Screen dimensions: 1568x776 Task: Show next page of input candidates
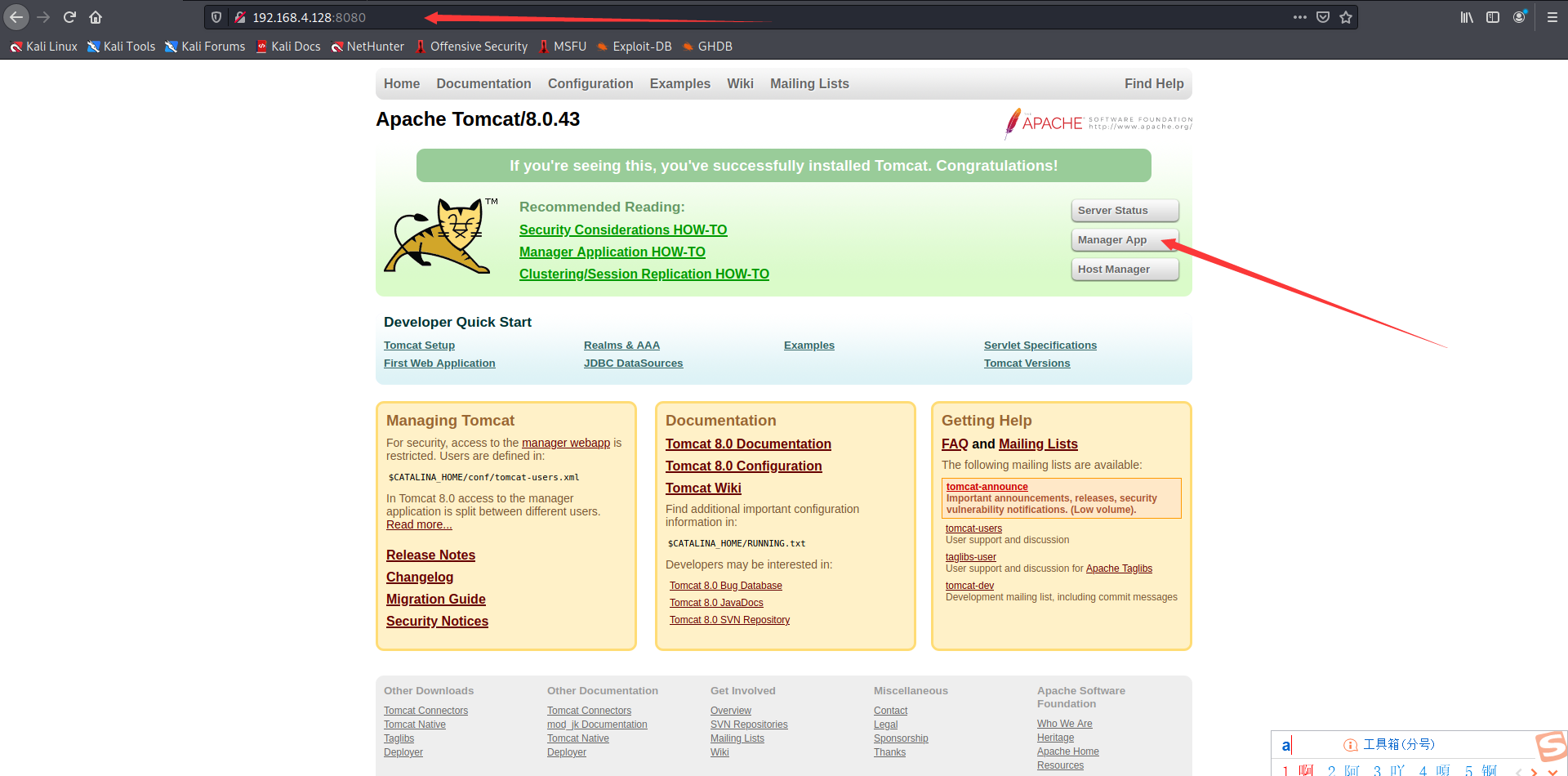(1534, 771)
